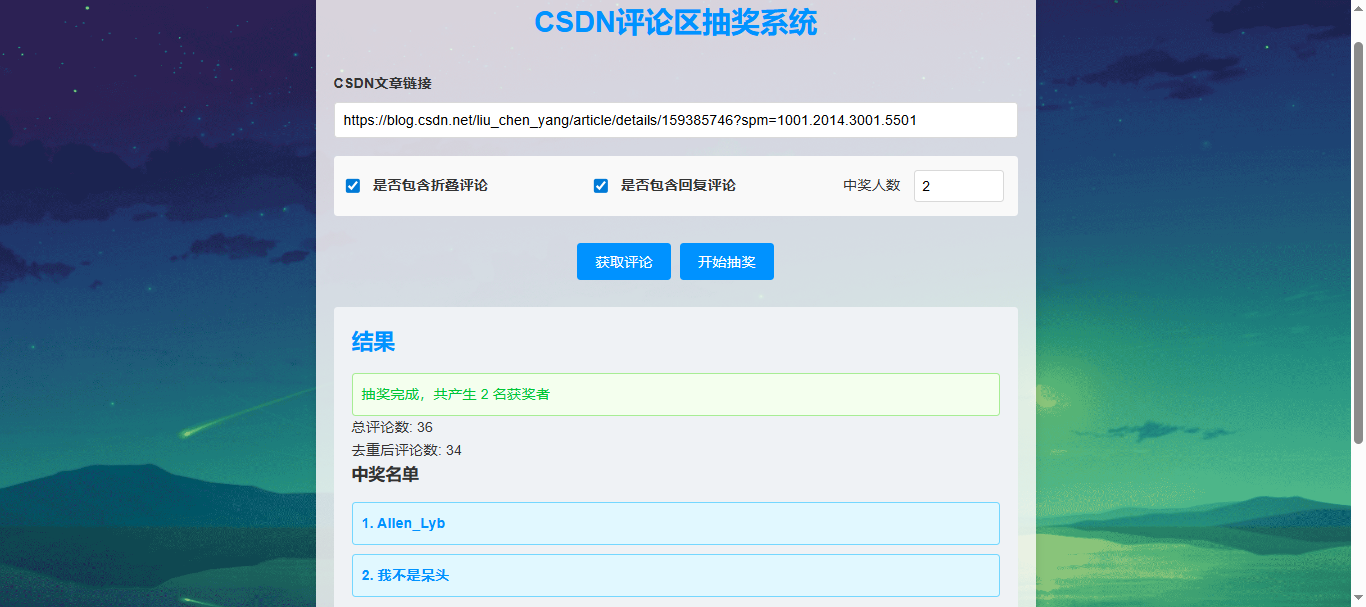Screen dimensions: 1366x607
Task: Click the 中奖人数 number field
Action: [958, 186]
